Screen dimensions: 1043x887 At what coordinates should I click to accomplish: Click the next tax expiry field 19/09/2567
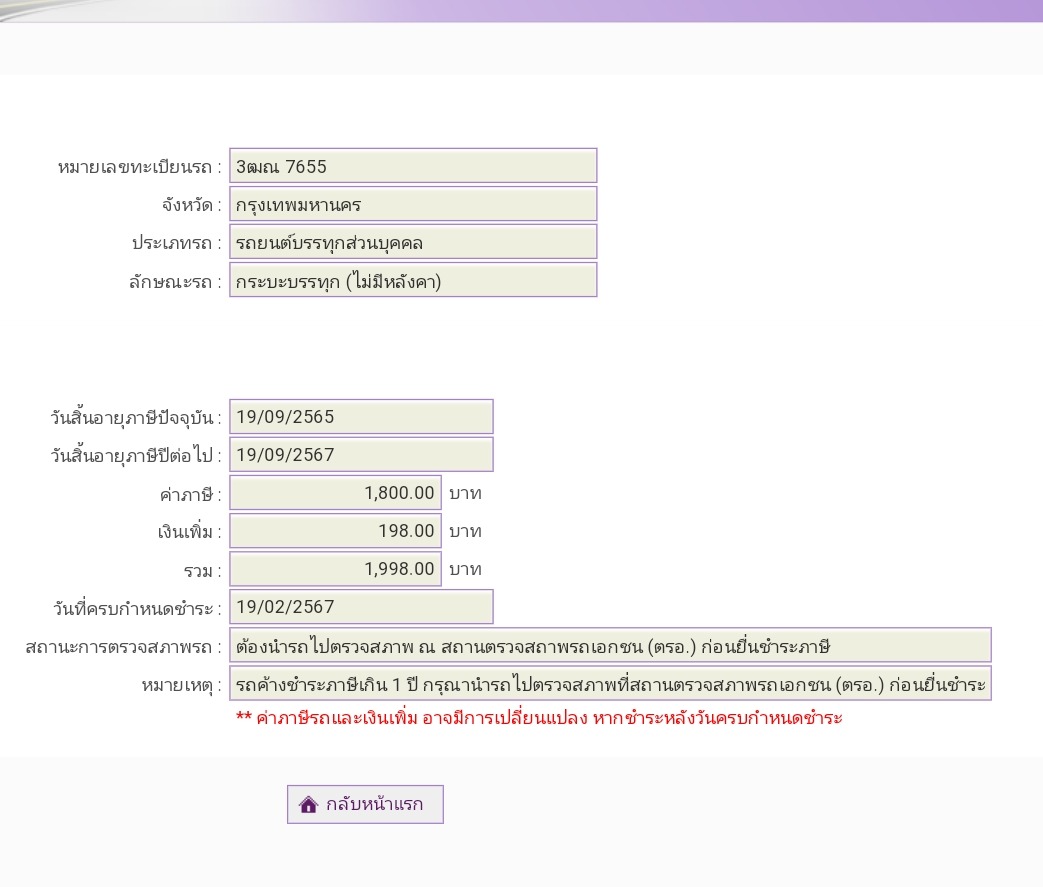coord(361,454)
